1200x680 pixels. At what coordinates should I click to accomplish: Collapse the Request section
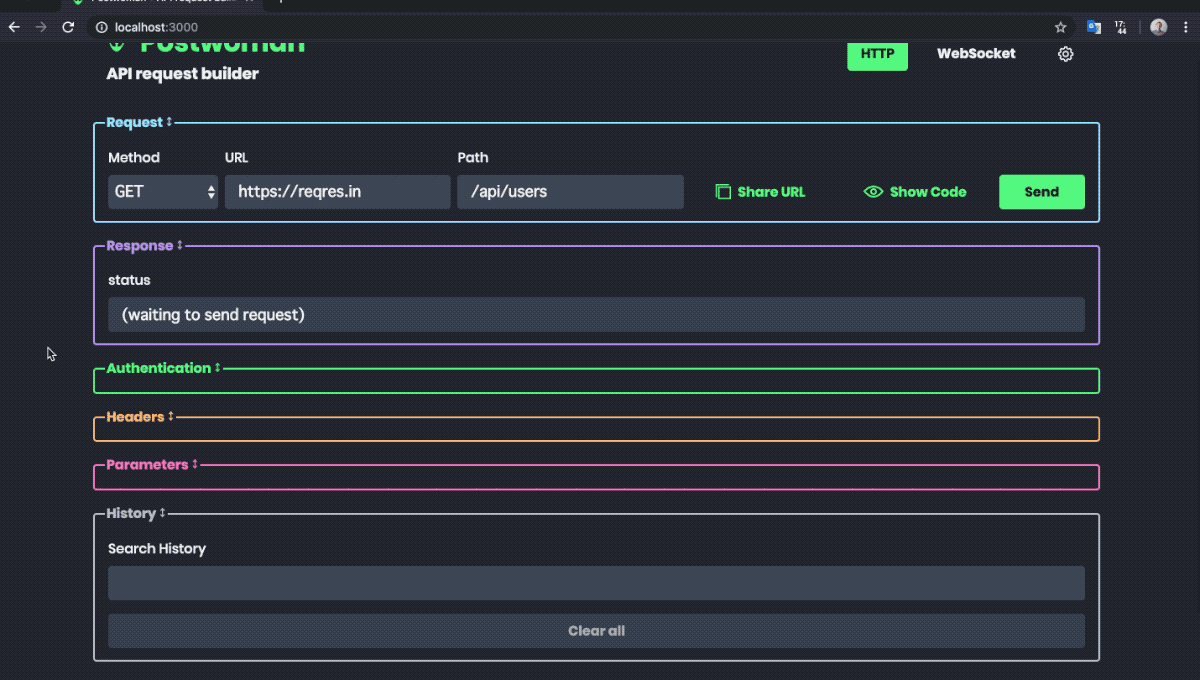pyautogui.click(x=140, y=122)
